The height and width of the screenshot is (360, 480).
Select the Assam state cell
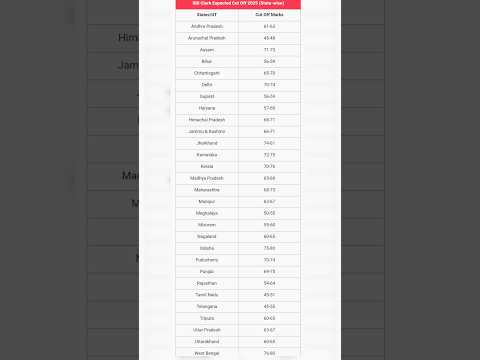tap(207, 50)
